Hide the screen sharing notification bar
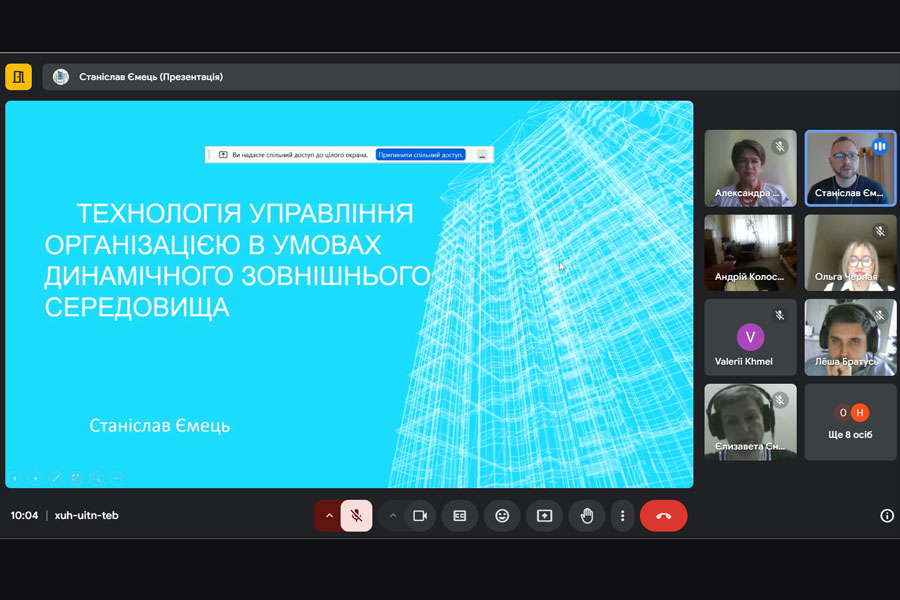 (x=482, y=155)
